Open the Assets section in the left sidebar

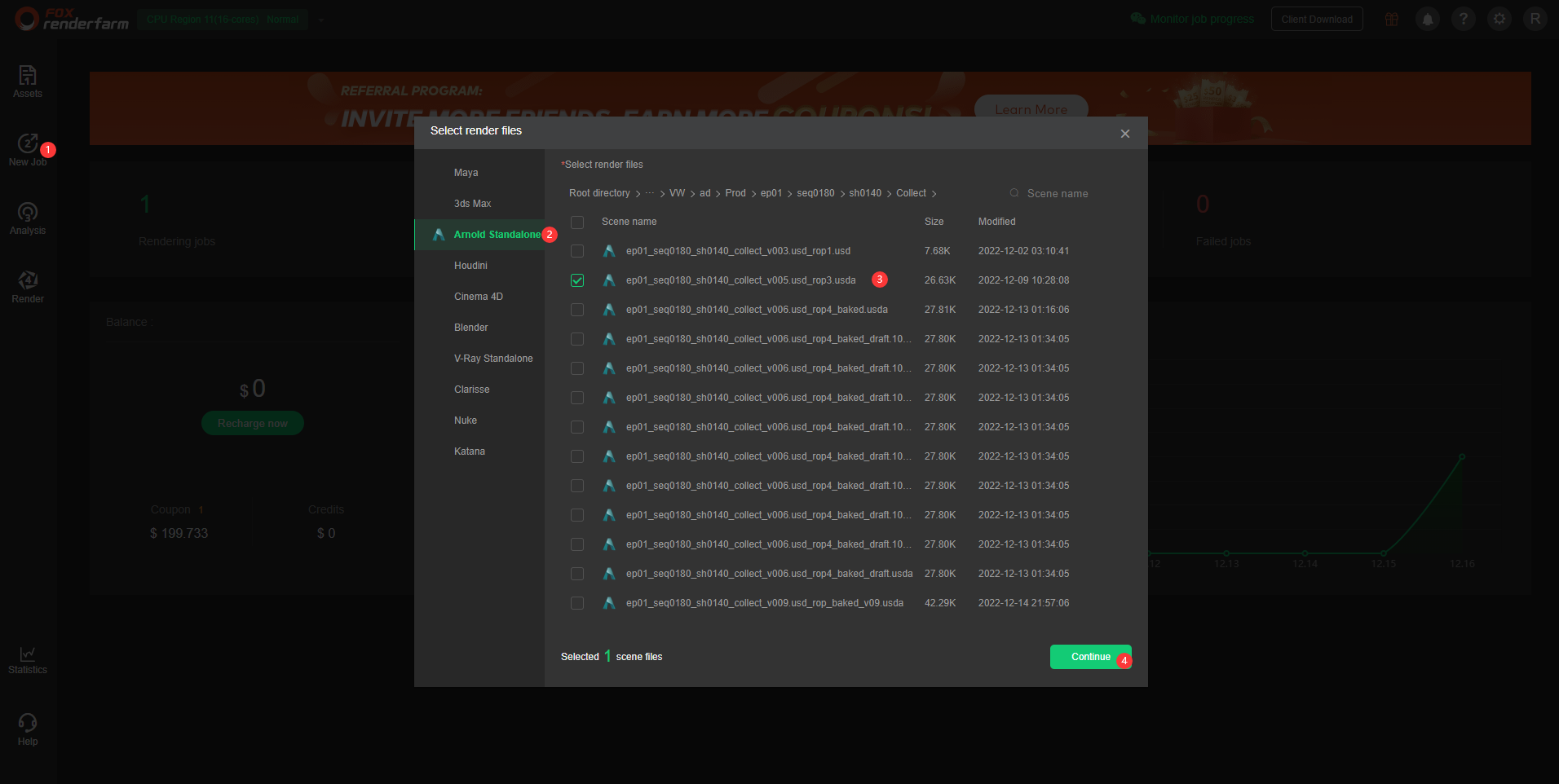pyautogui.click(x=28, y=81)
